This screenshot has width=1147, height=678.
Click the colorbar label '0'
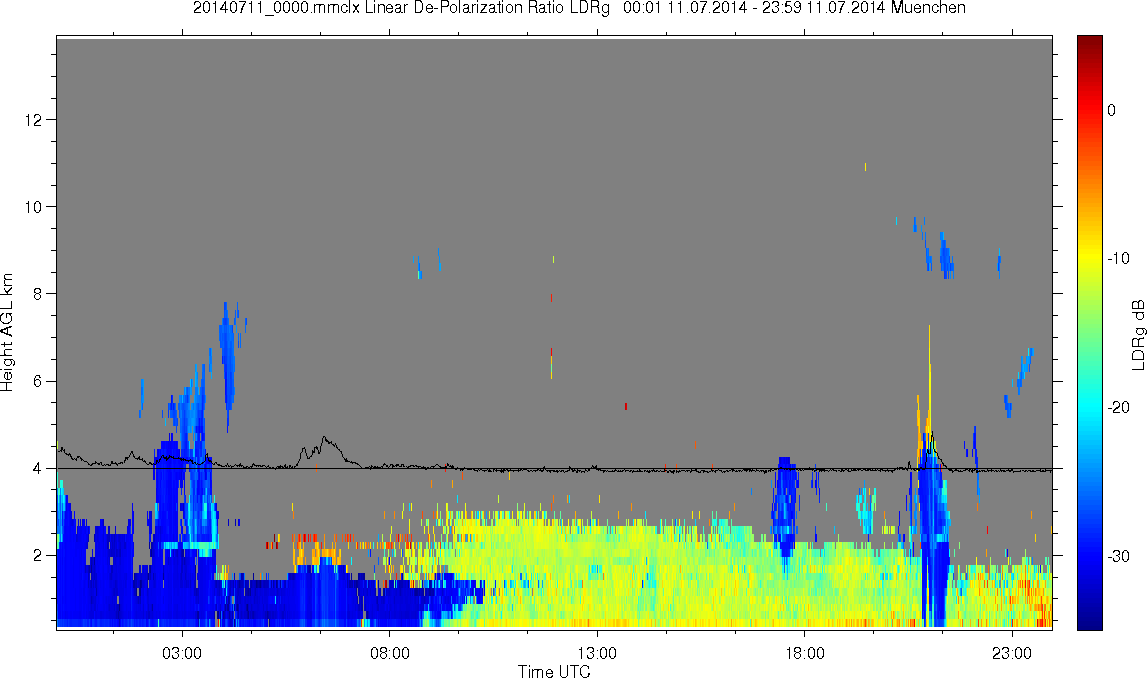(x=1112, y=110)
